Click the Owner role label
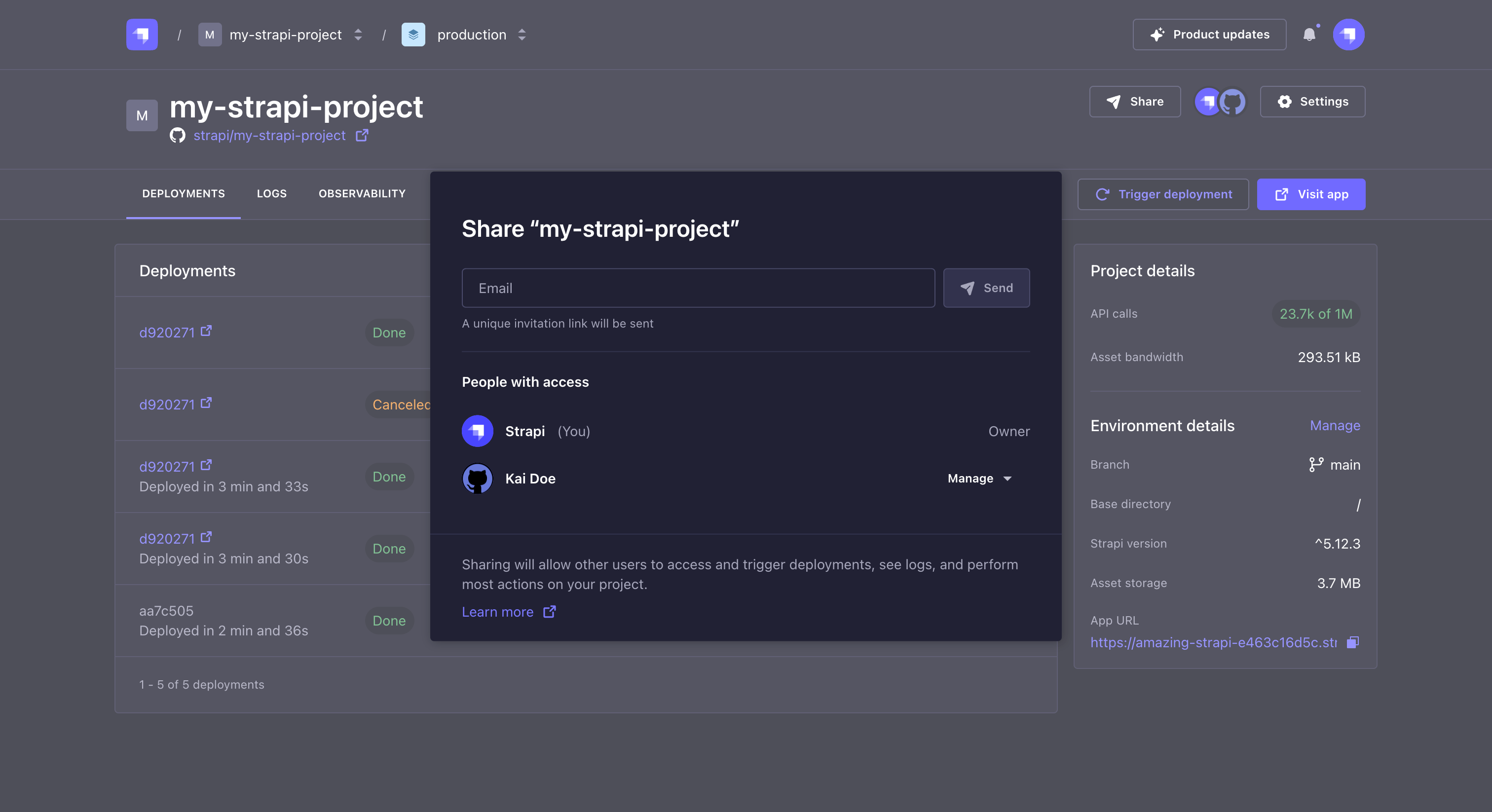The image size is (1492, 812). pos(1009,431)
